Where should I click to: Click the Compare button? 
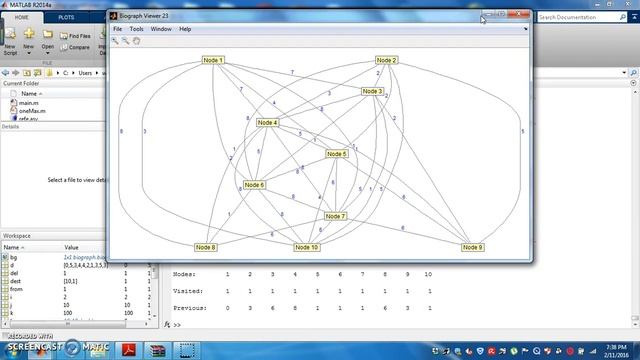75,47
